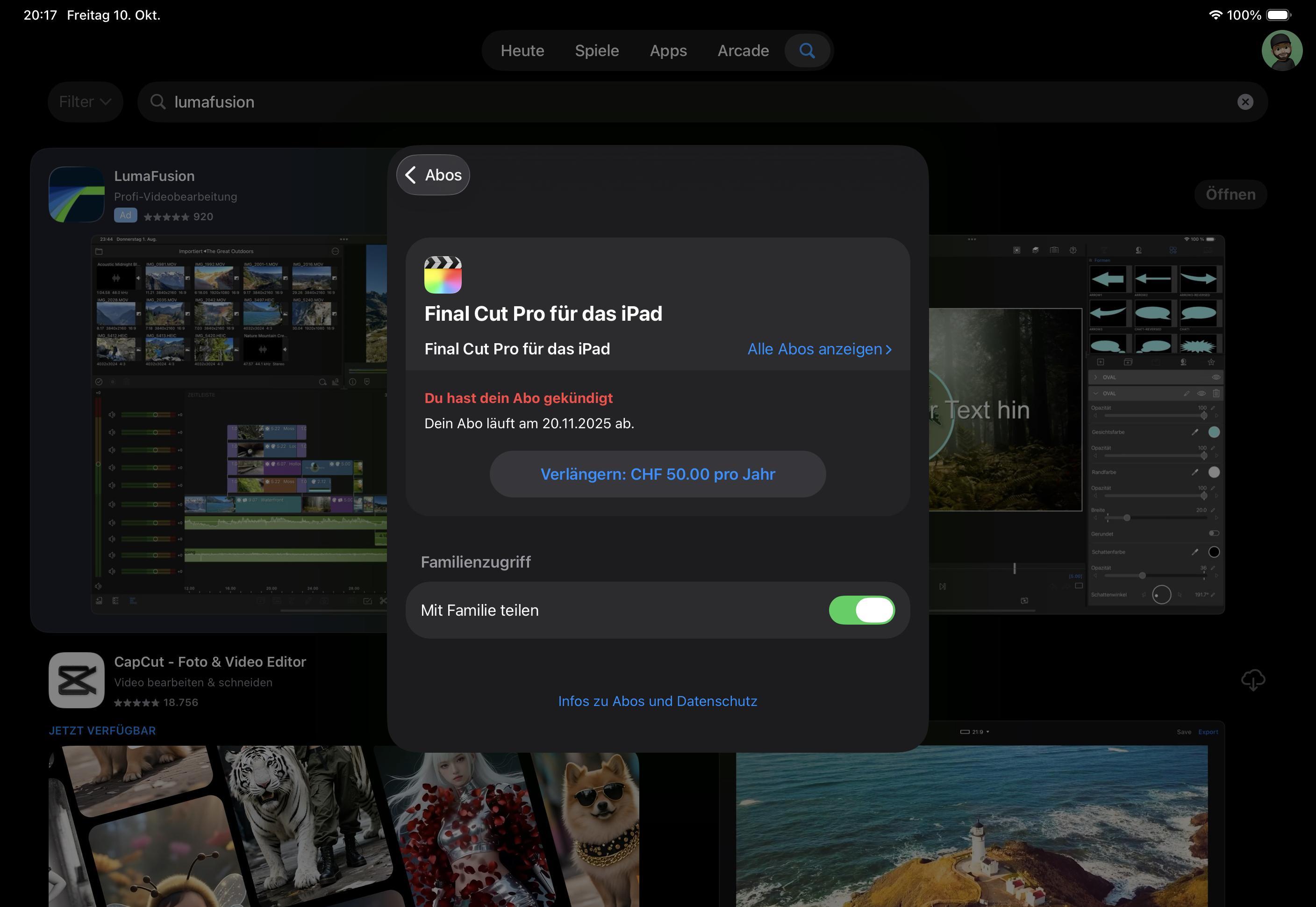Clear the search field with X icon
Viewport: 1316px width, 907px height.
[1245, 102]
